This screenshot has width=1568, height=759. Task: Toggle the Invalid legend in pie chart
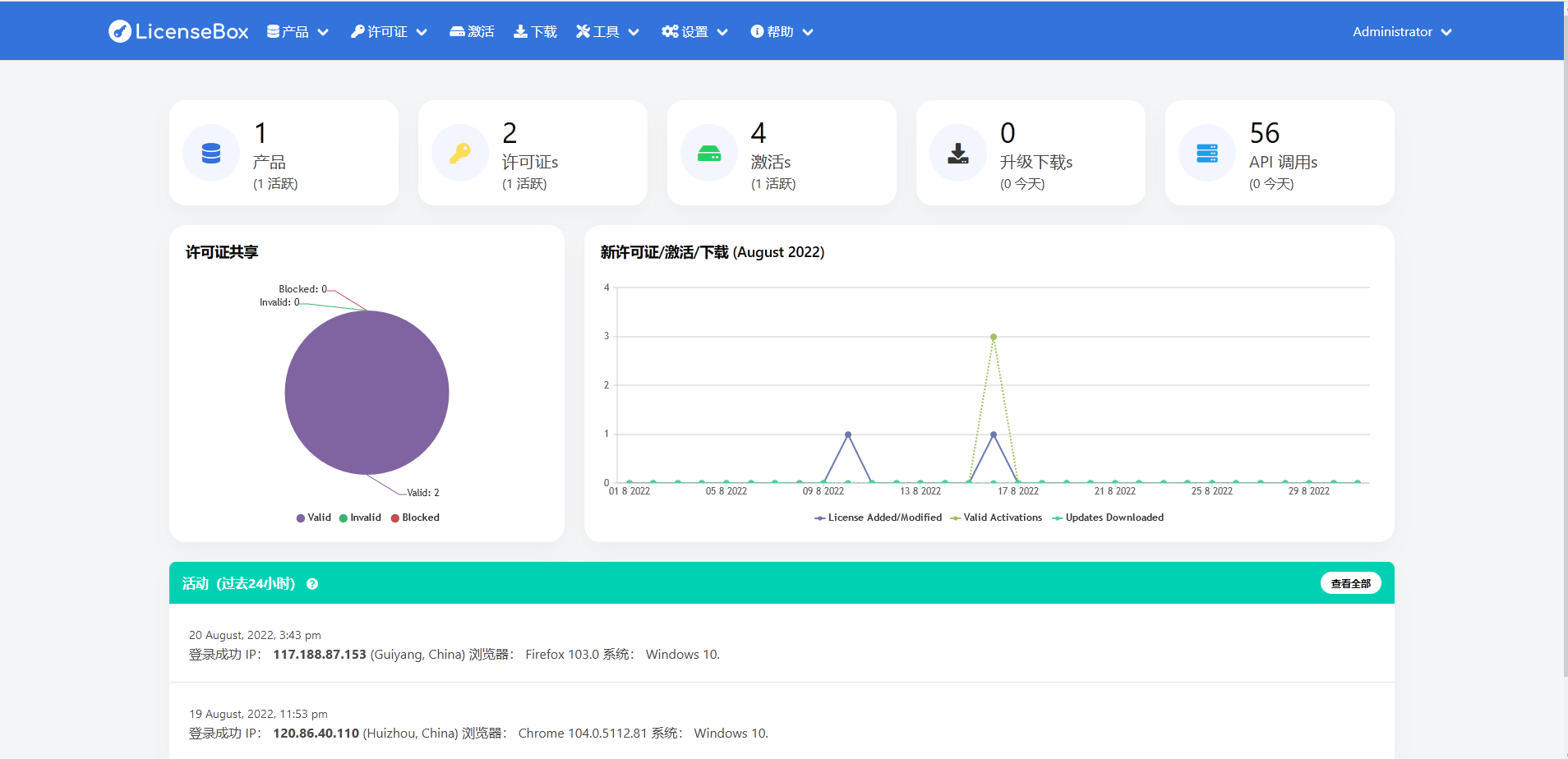[360, 517]
